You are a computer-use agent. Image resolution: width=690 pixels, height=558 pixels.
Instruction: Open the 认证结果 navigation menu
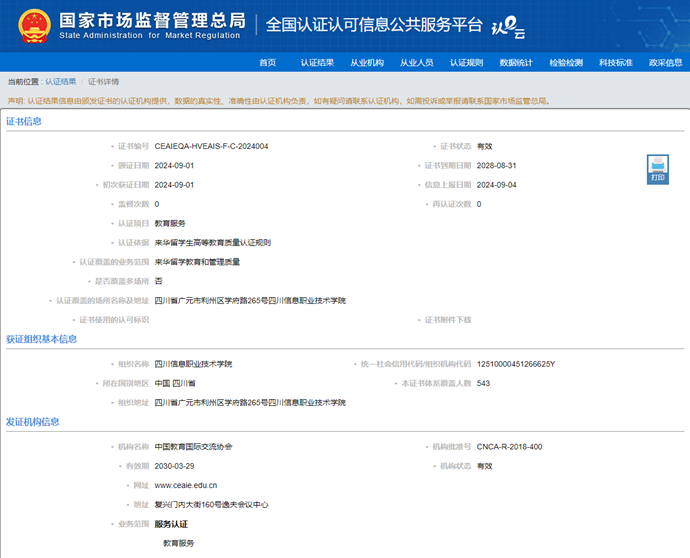pyautogui.click(x=317, y=62)
